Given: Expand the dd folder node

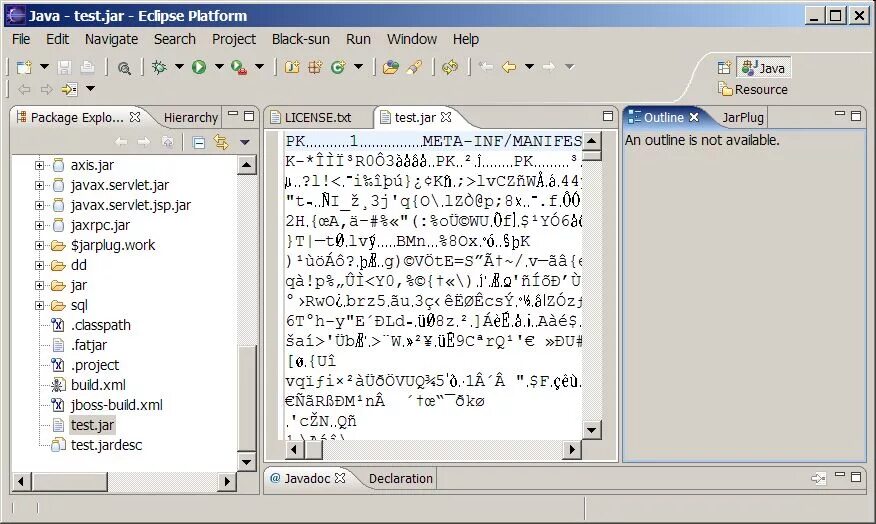Looking at the screenshot, I should pos(39,265).
